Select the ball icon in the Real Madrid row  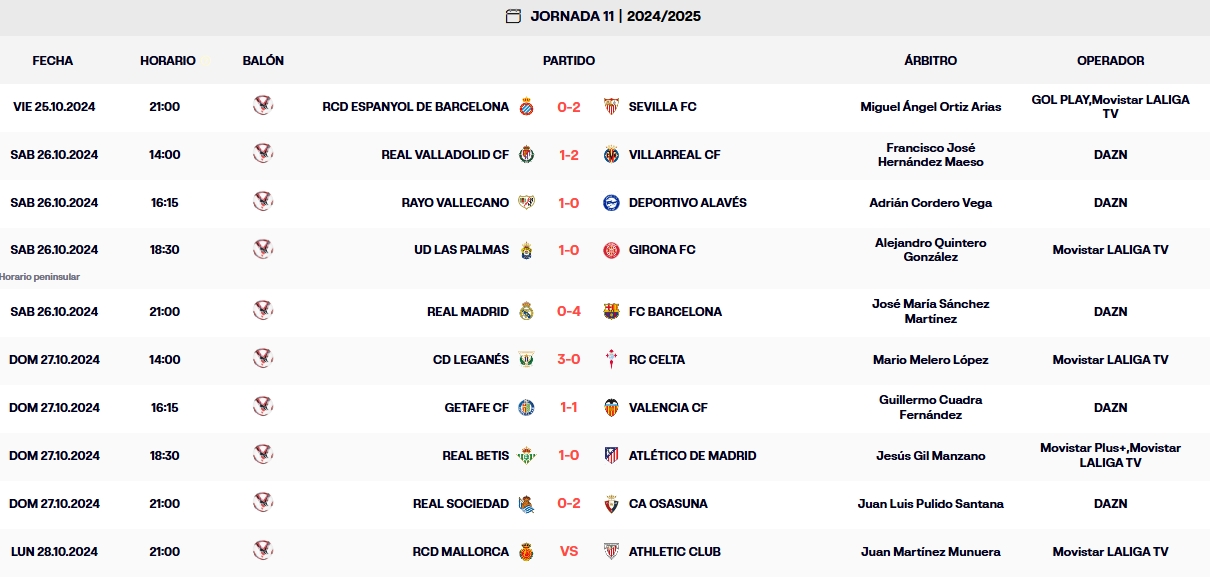(263, 311)
